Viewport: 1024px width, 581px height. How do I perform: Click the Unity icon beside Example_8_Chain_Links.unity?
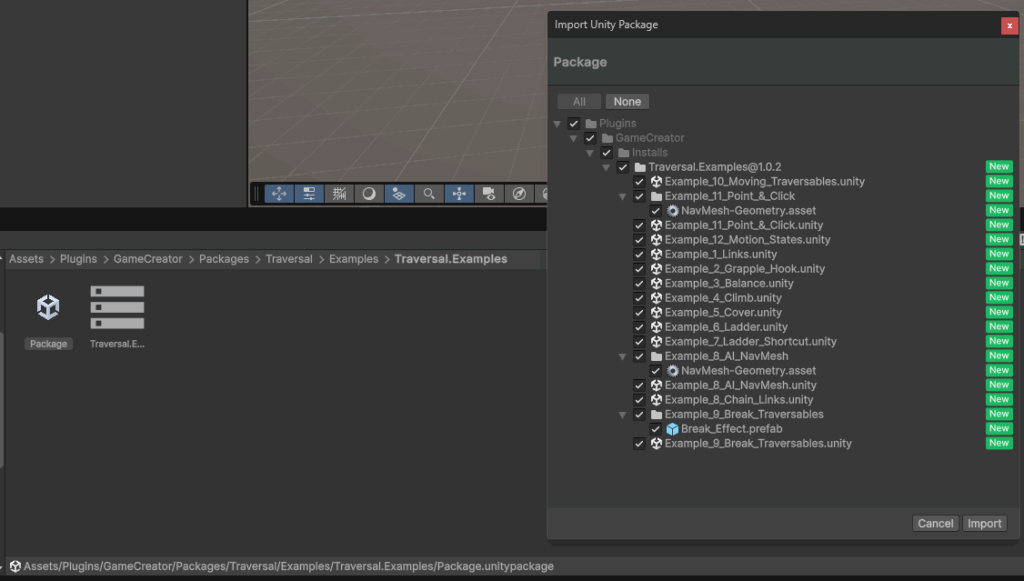pyautogui.click(x=656, y=400)
